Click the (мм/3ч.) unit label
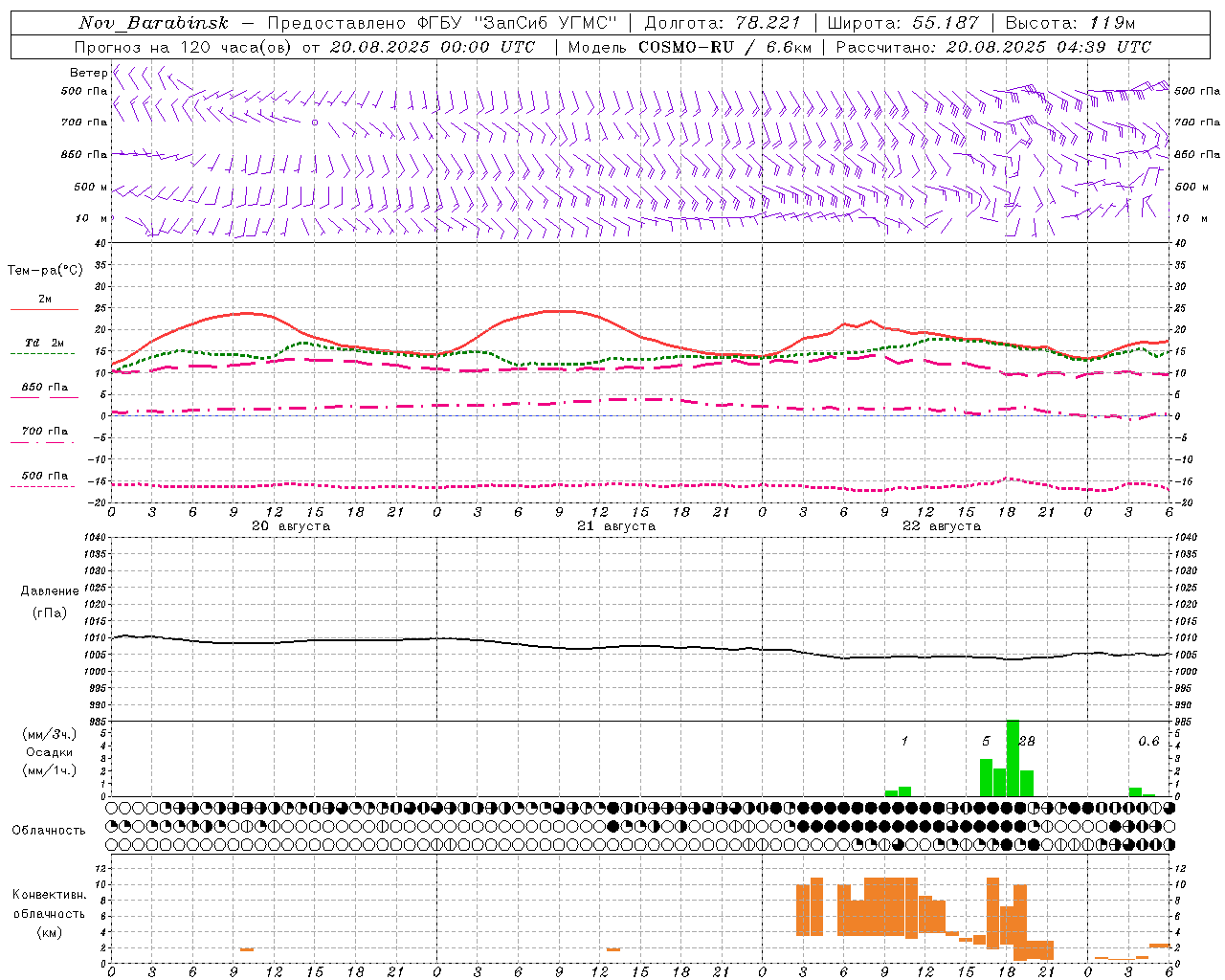Image resolution: width=1225 pixels, height=980 pixels. tap(50, 735)
